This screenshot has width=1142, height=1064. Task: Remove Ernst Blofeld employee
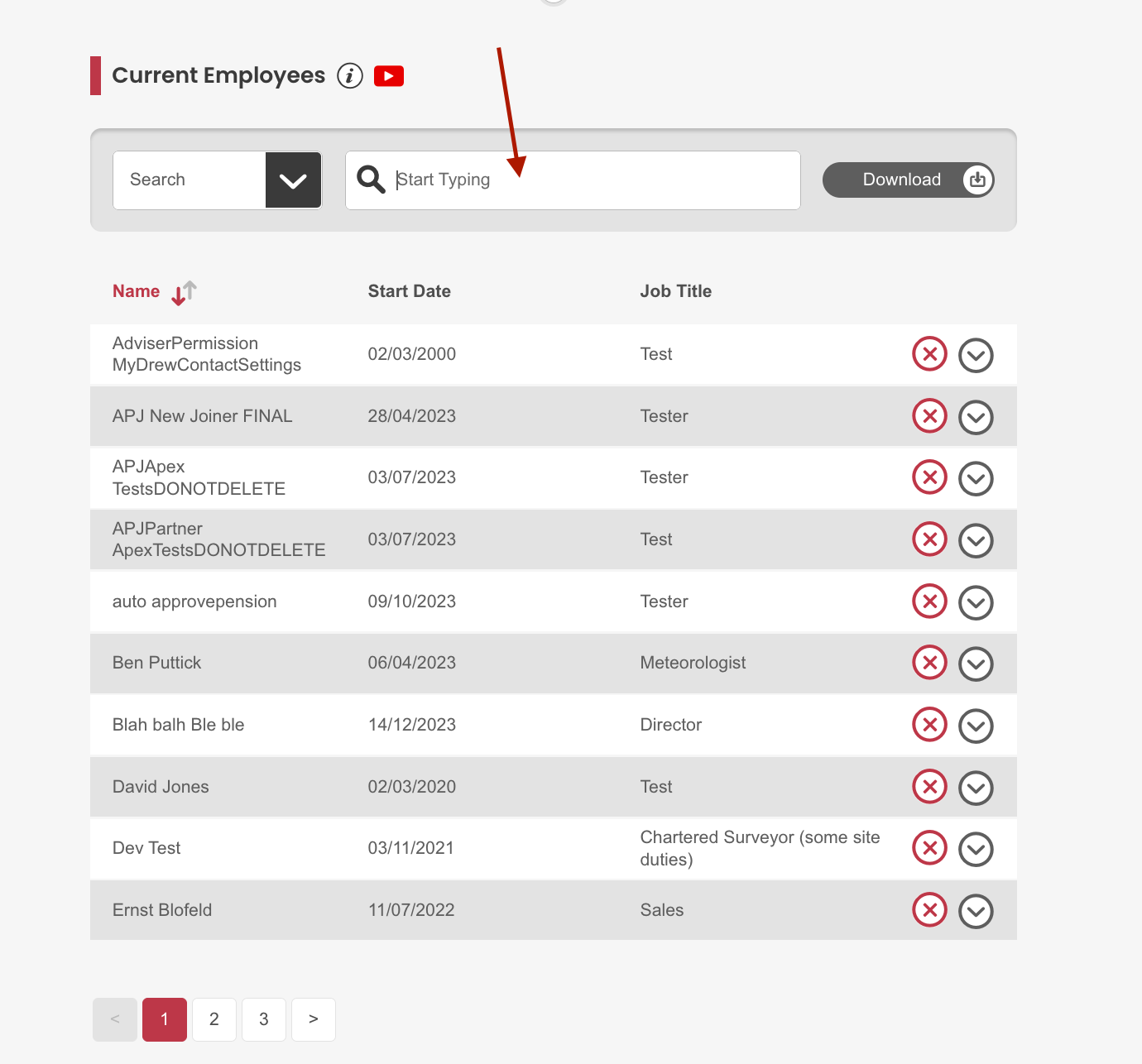[929, 910]
